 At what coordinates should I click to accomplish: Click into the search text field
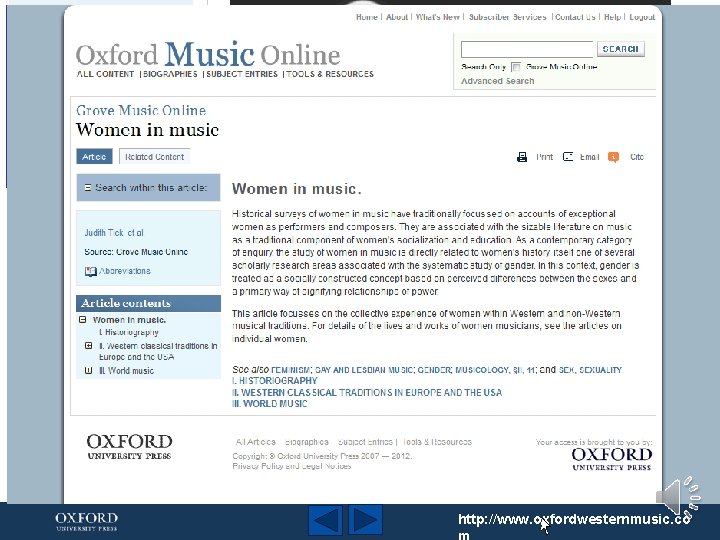click(x=527, y=49)
